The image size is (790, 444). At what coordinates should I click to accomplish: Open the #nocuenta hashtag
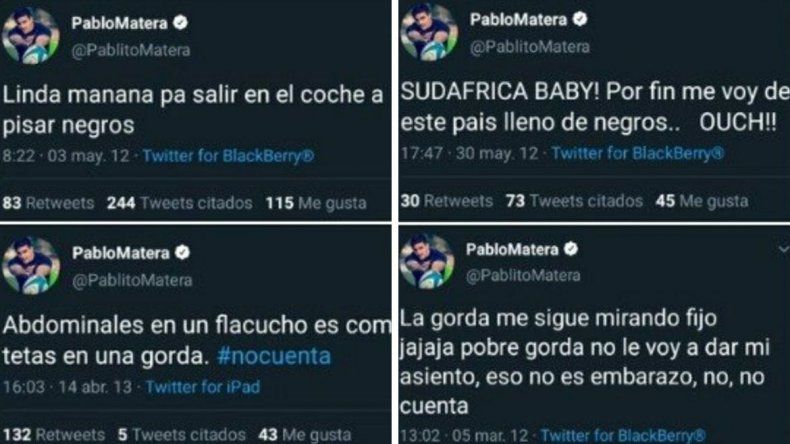(x=274, y=356)
